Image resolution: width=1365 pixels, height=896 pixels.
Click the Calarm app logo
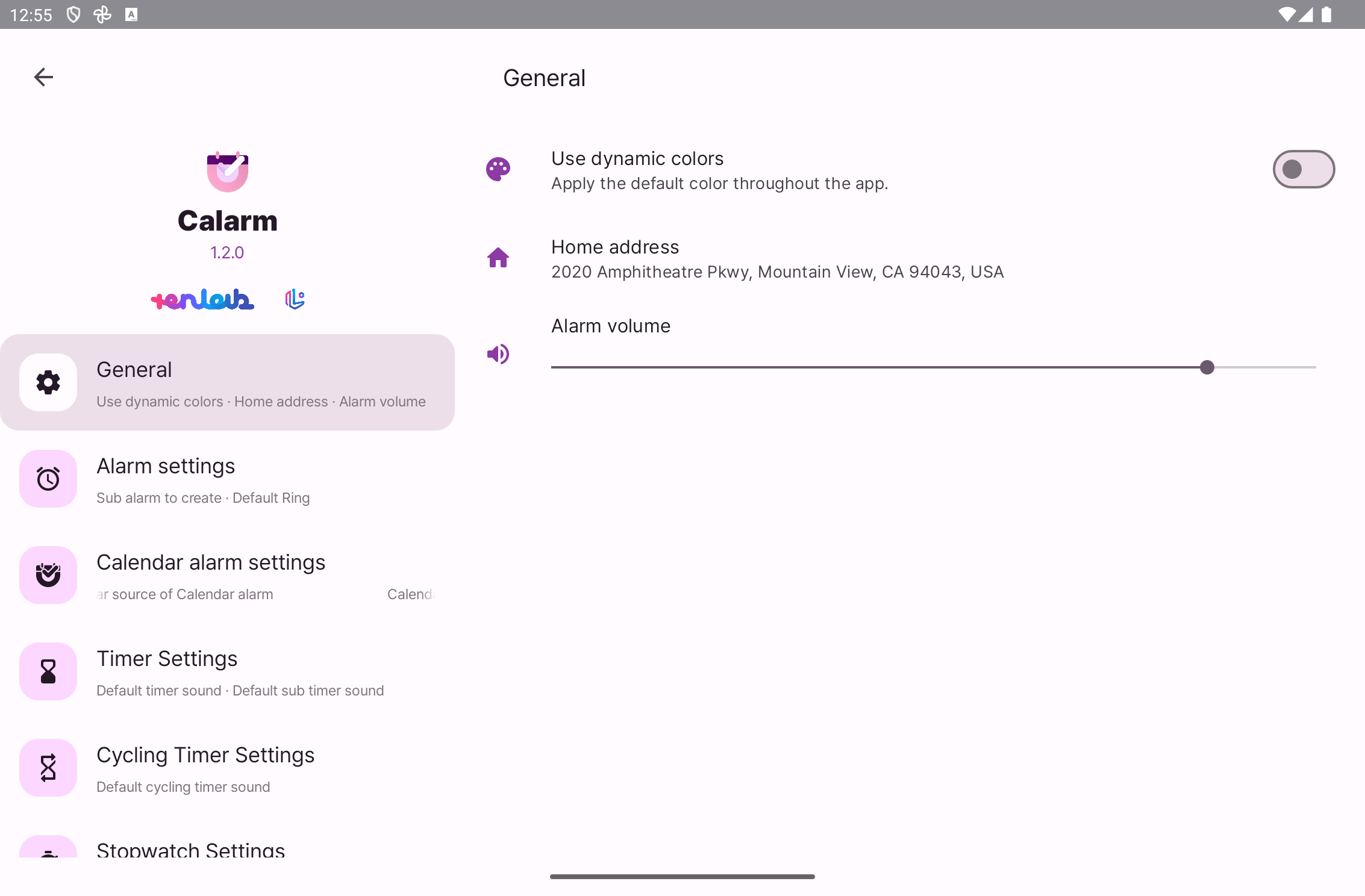[x=228, y=172]
